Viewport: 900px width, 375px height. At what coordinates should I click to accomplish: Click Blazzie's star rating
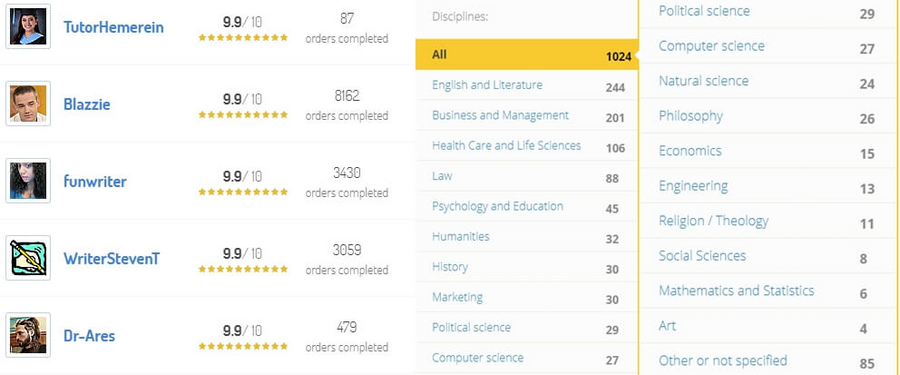tap(243, 115)
